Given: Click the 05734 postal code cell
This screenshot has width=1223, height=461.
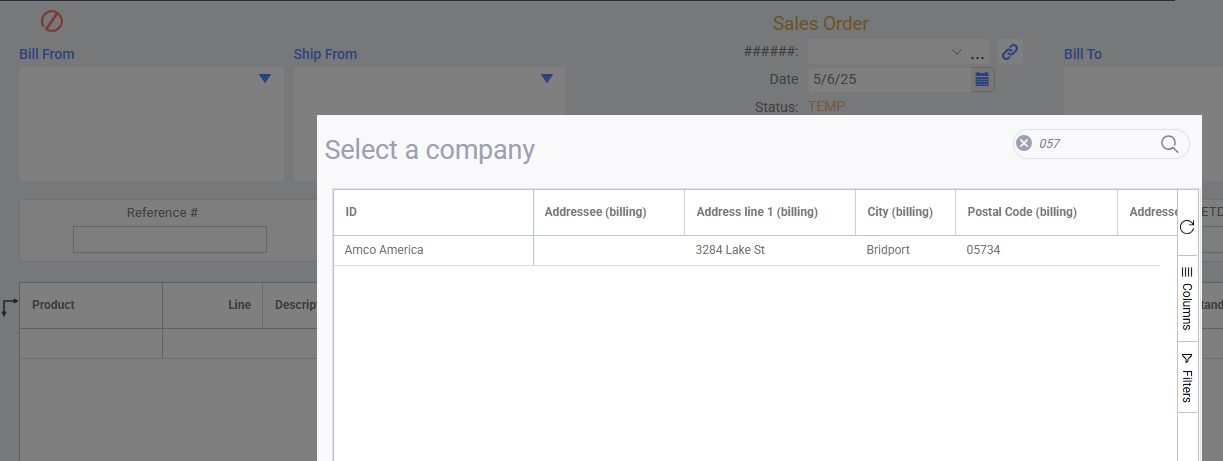Looking at the screenshot, I should (x=1036, y=250).
